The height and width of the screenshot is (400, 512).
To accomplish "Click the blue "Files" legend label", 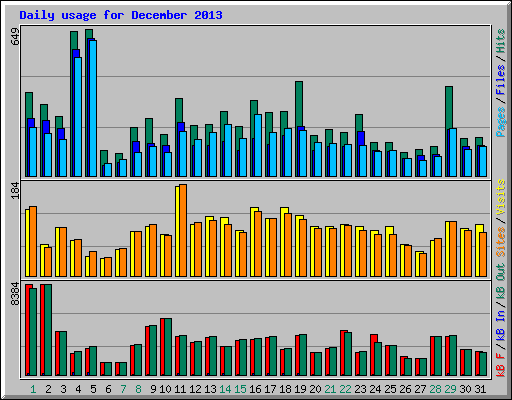I will [x=501, y=80].
